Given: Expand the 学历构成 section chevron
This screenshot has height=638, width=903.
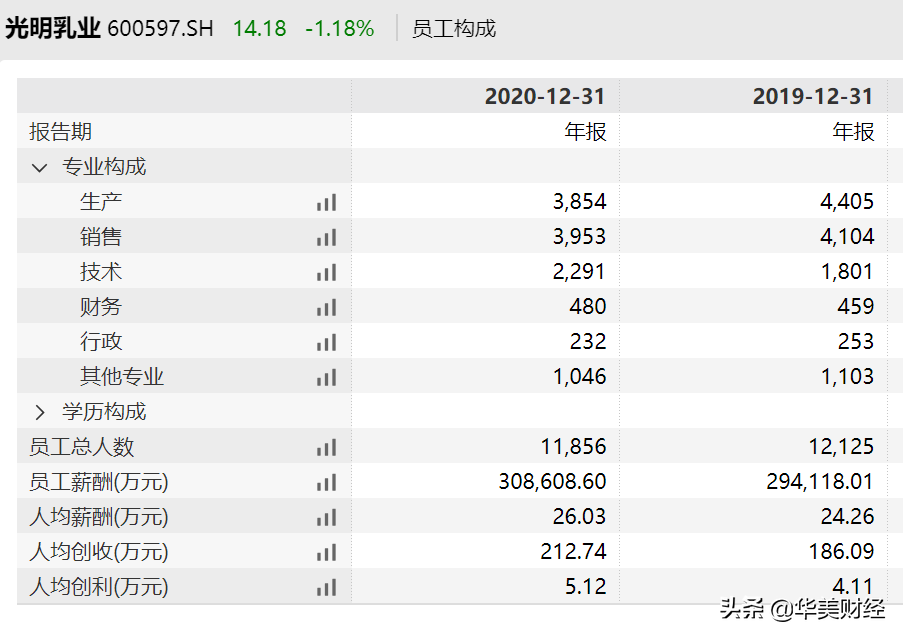Looking at the screenshot, I should tap(39, 412).
